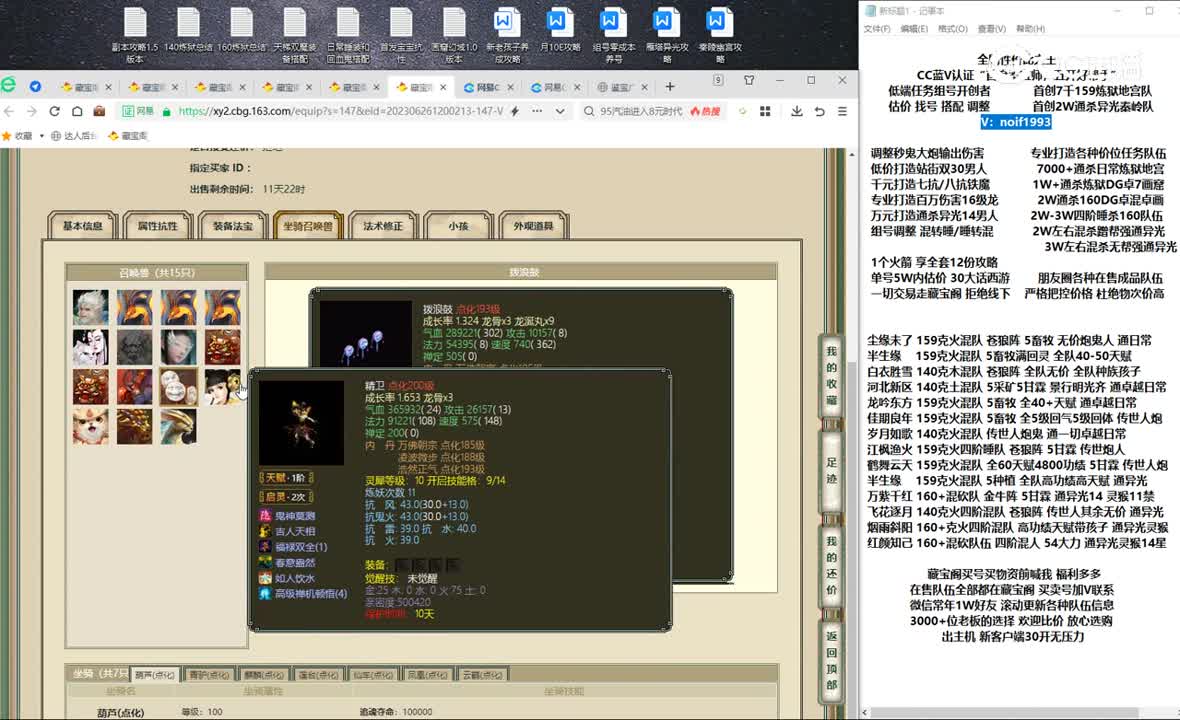Expand the address bar dropdown arrow
This screenshot has width=1180, height=720.
coord(560,111)
